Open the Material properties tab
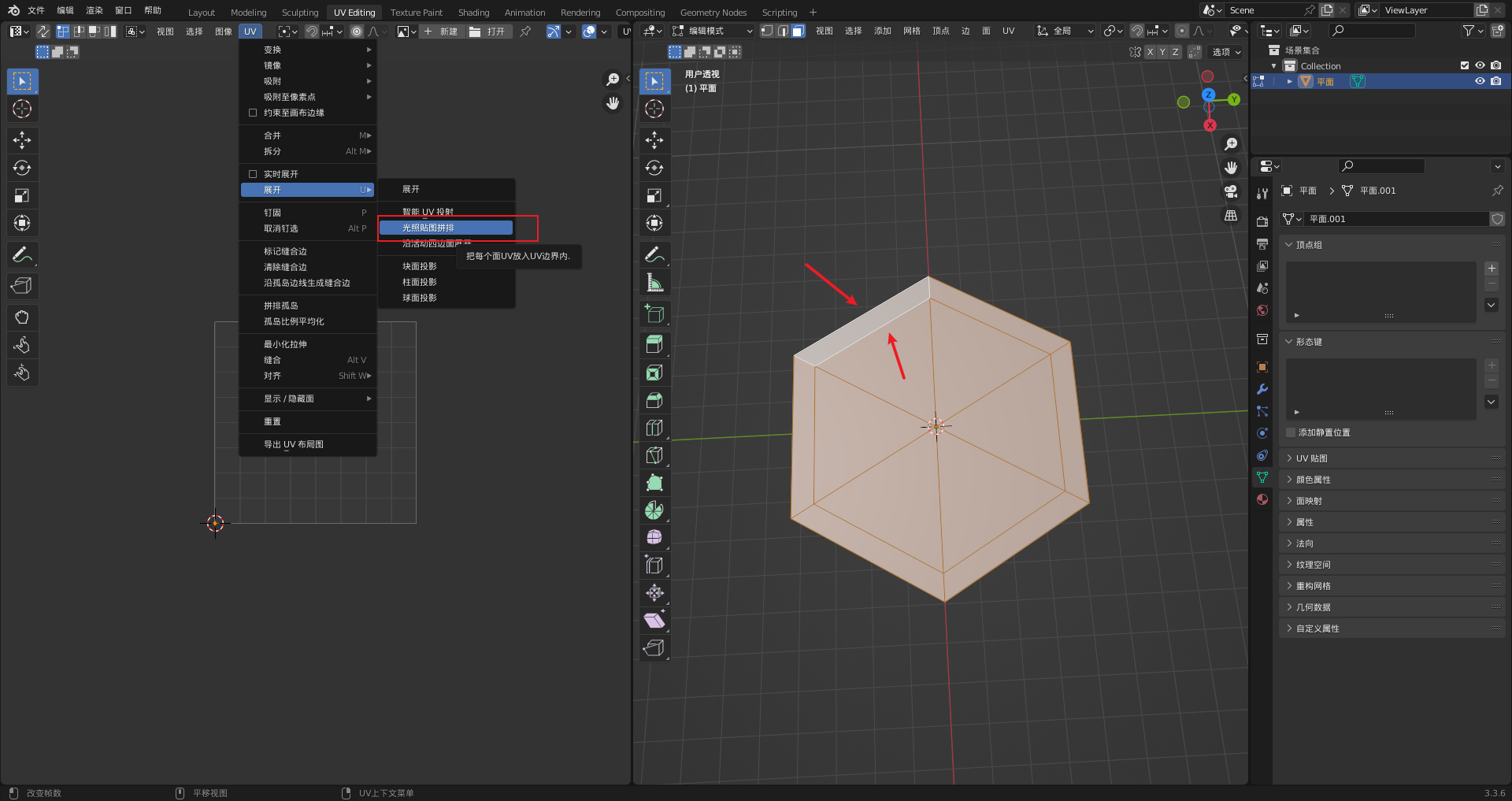Image resolution: width=1512 pixels, height=801 pixels. click(x=1262, y=499)
